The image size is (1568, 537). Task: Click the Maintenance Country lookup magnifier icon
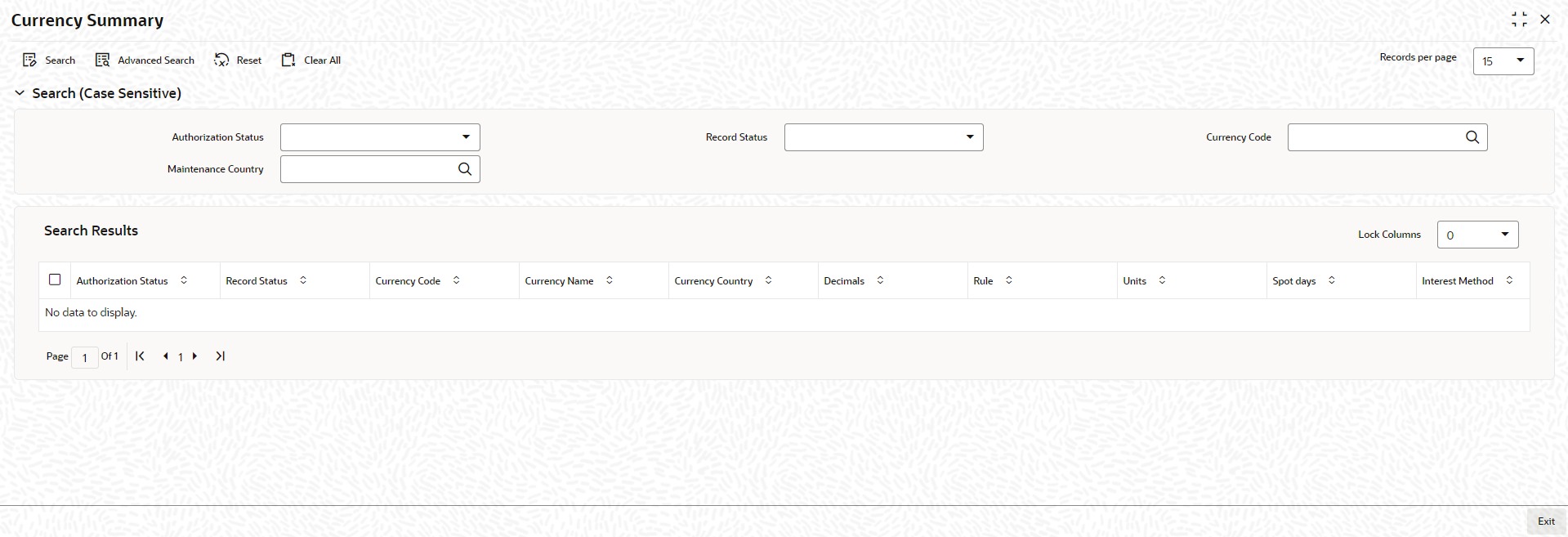tap(465, 169)
